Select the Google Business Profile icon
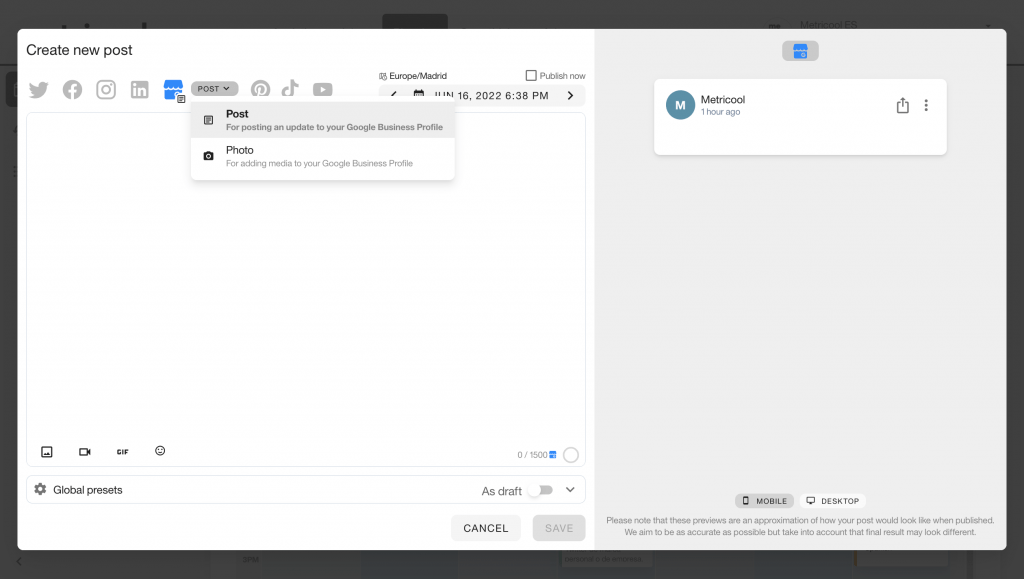Image resolution: width=1024 pixels, height=579 pixels. pyautogui.click(x=174, y=90)
